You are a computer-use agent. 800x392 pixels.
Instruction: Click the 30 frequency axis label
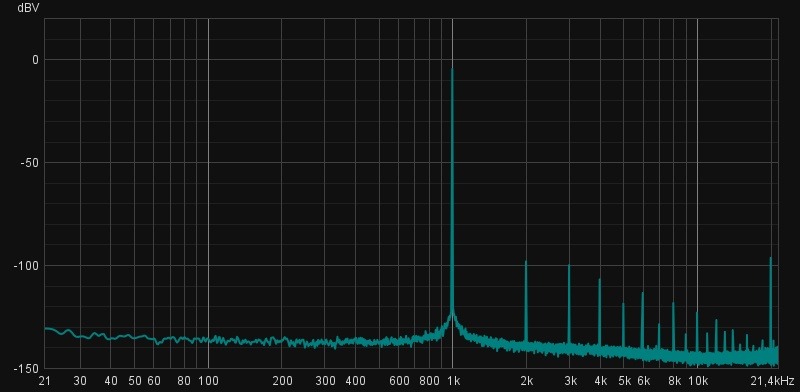coord(80,381)
